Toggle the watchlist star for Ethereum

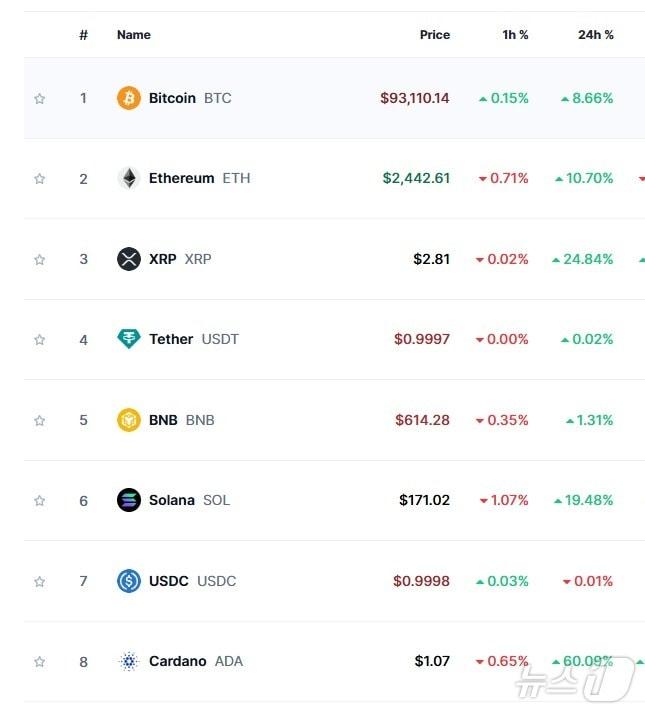[40, 179]
